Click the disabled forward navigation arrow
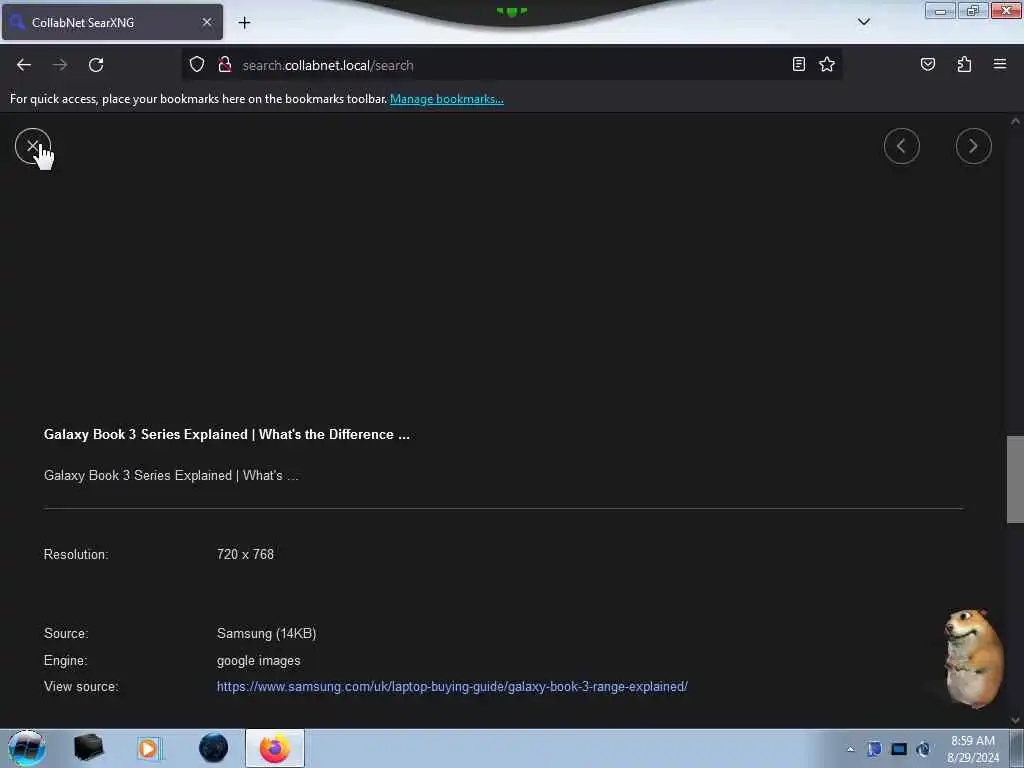This screenshot has width=1024, height=768. pyautogui.click(x=60, y=65)
